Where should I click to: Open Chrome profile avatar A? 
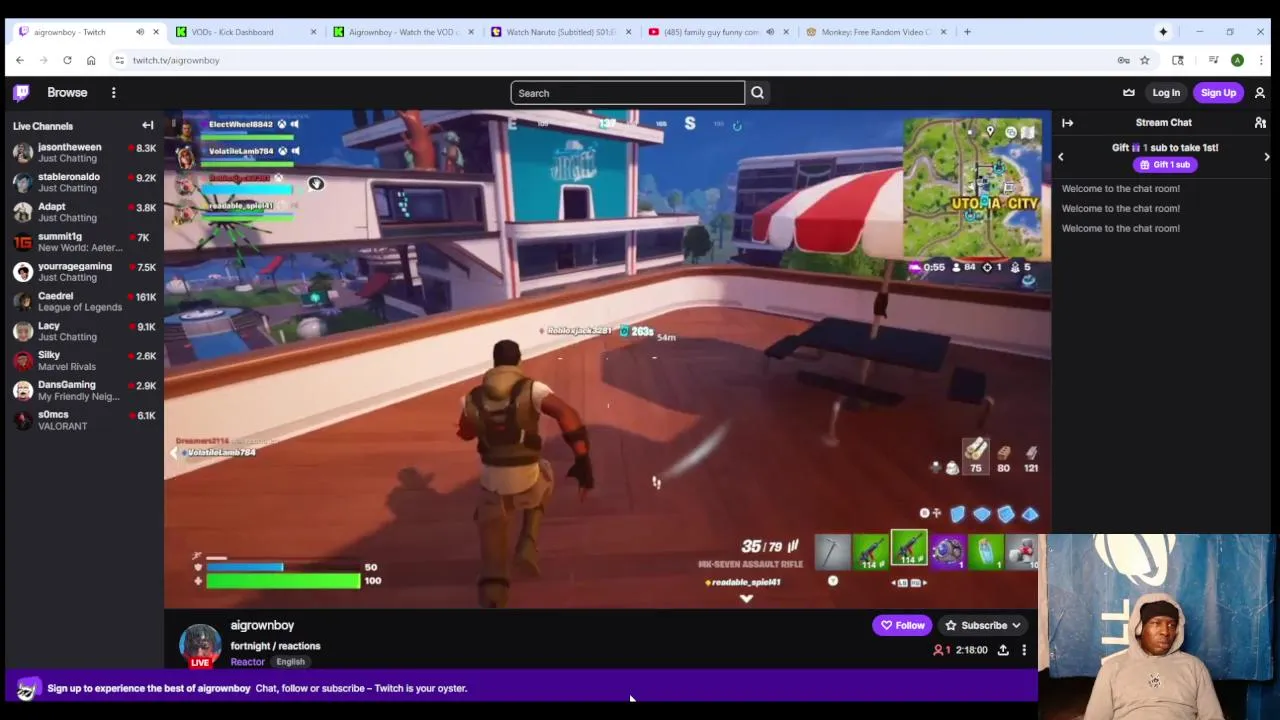[1238, 60]
